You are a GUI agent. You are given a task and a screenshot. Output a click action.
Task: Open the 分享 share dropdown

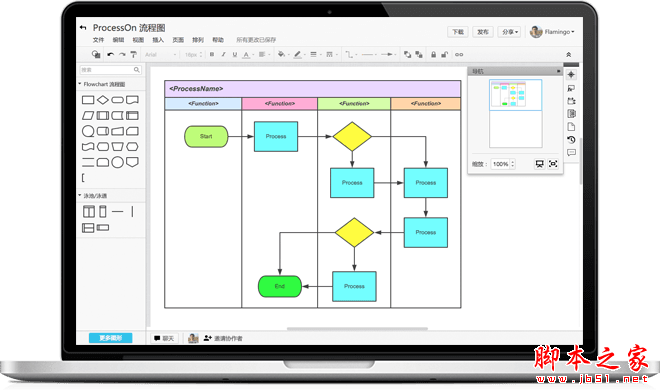pyautogui.click(x=510, y=32)
